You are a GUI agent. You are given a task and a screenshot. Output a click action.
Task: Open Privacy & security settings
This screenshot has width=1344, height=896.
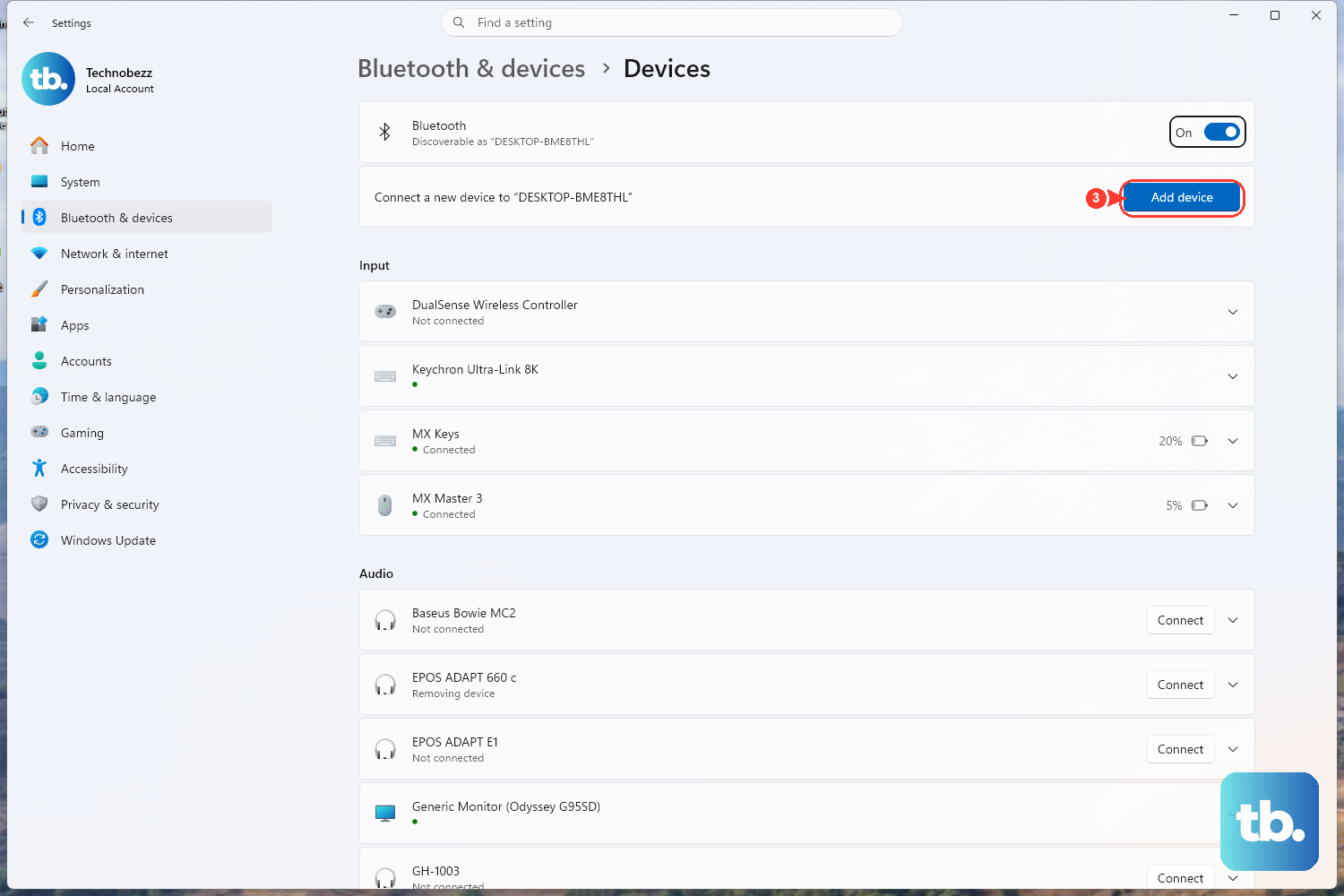(147, 504)
